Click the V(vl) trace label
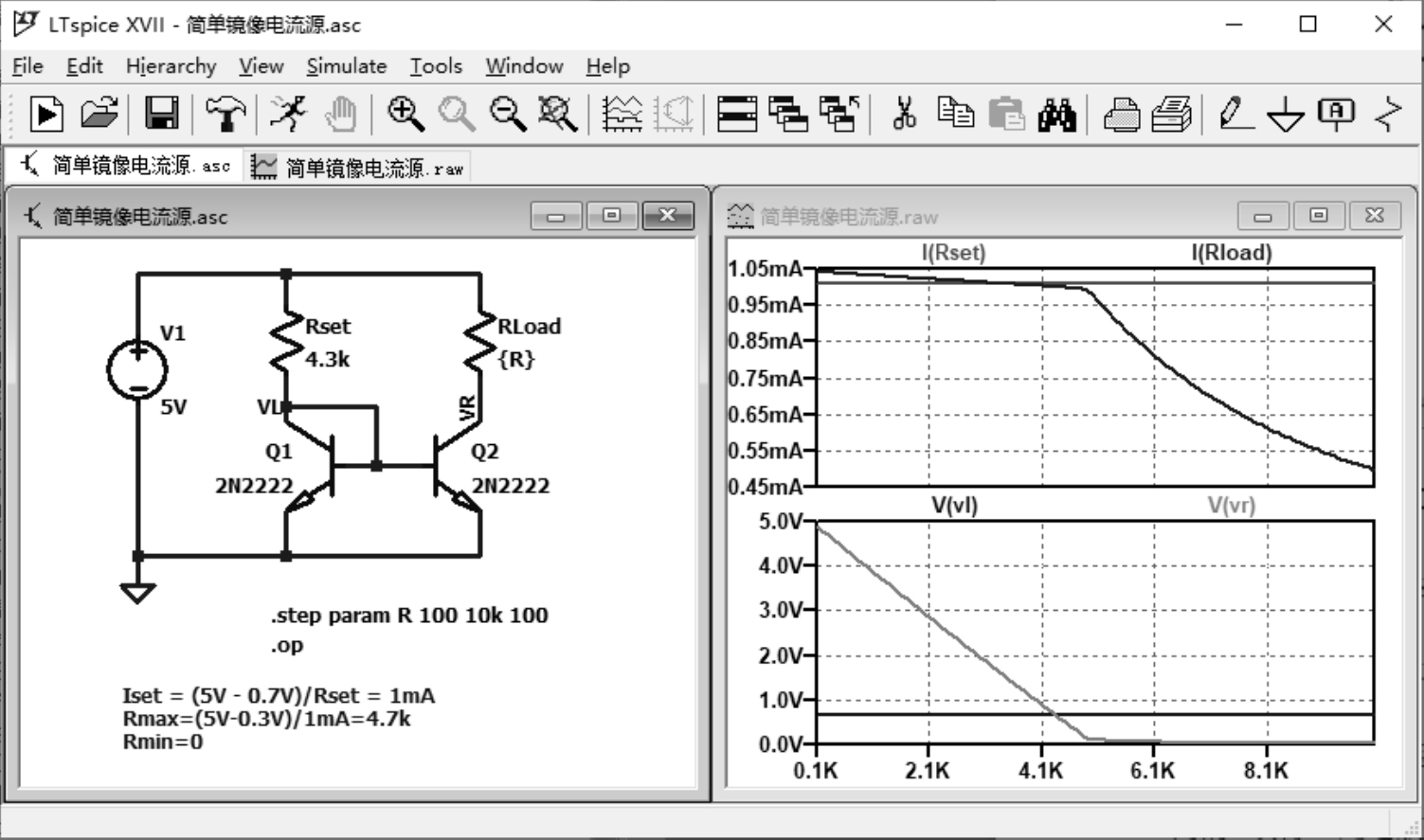 tap(954, 506)
